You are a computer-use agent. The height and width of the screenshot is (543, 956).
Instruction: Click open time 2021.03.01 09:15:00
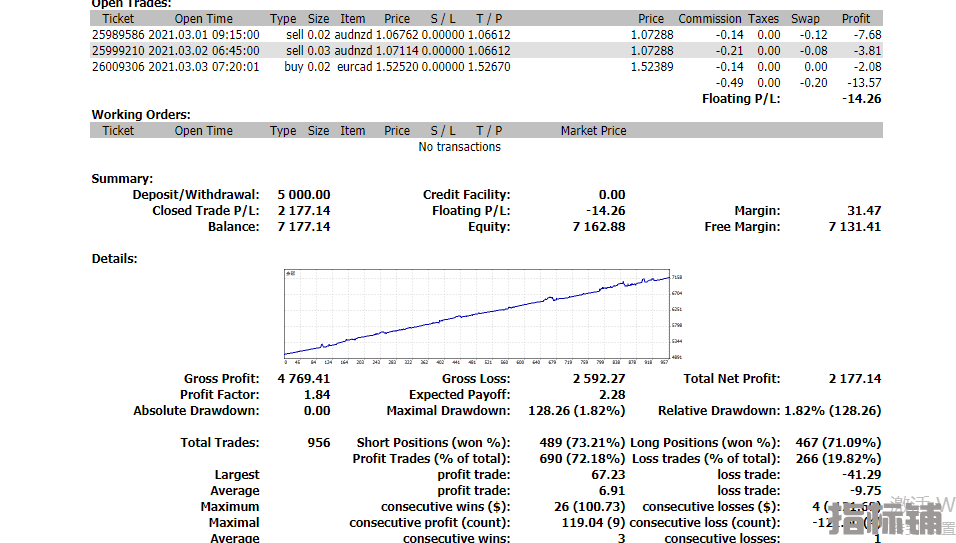pyautogui.click(x=204, y=35)
